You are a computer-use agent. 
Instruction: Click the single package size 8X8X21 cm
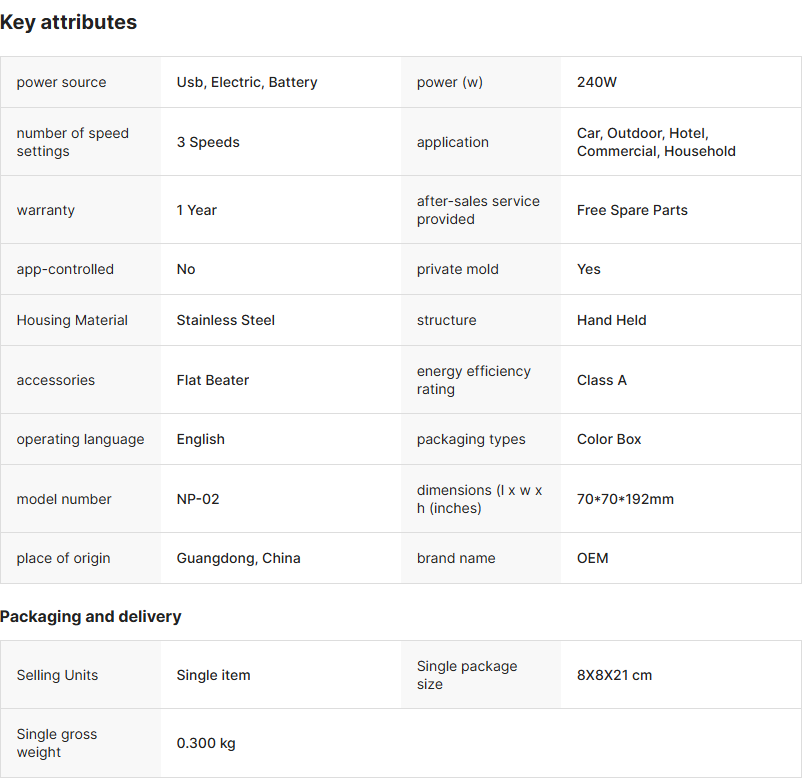click(614, 675)
